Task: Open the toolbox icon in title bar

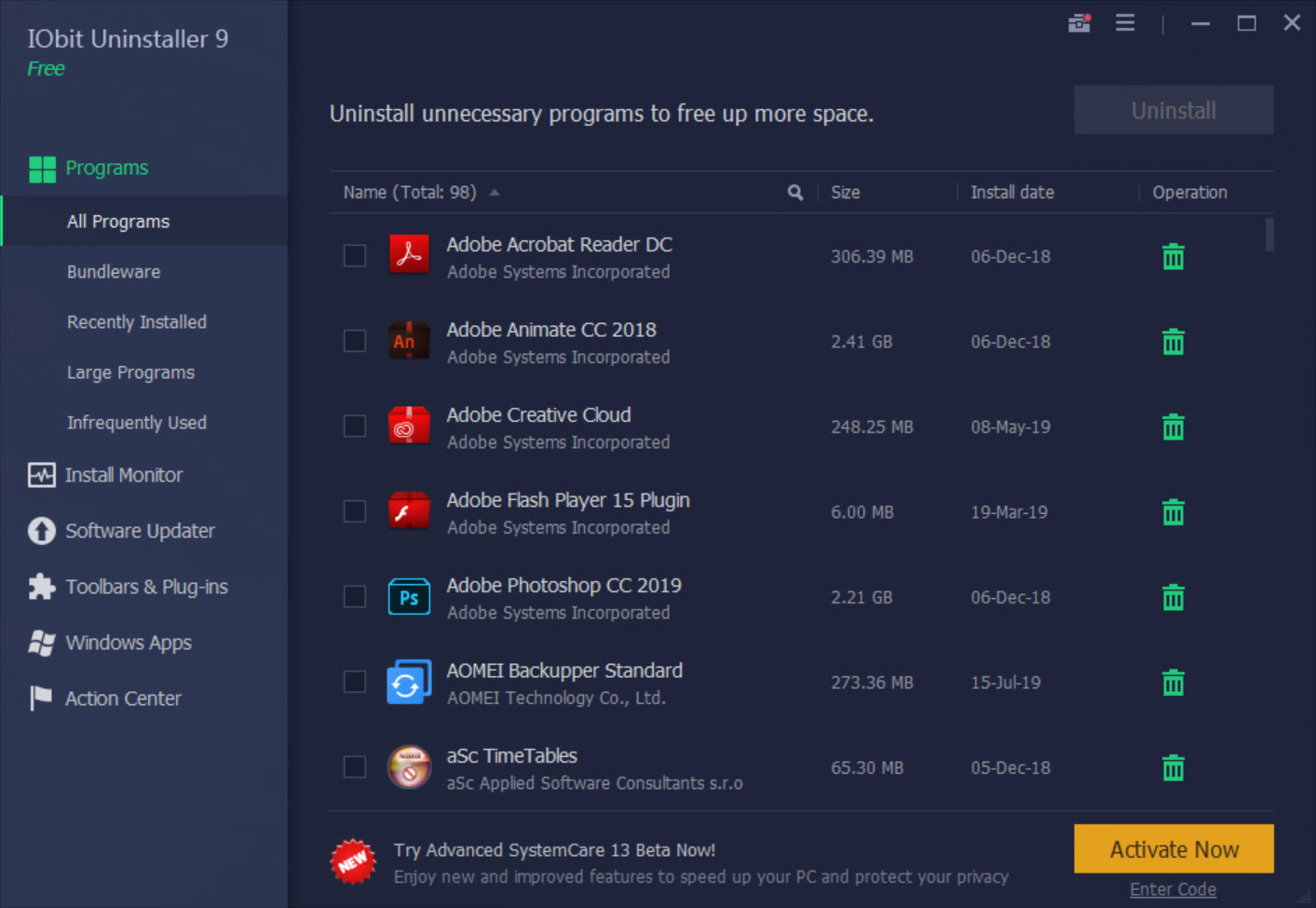Action: [x=1079, y=23]
